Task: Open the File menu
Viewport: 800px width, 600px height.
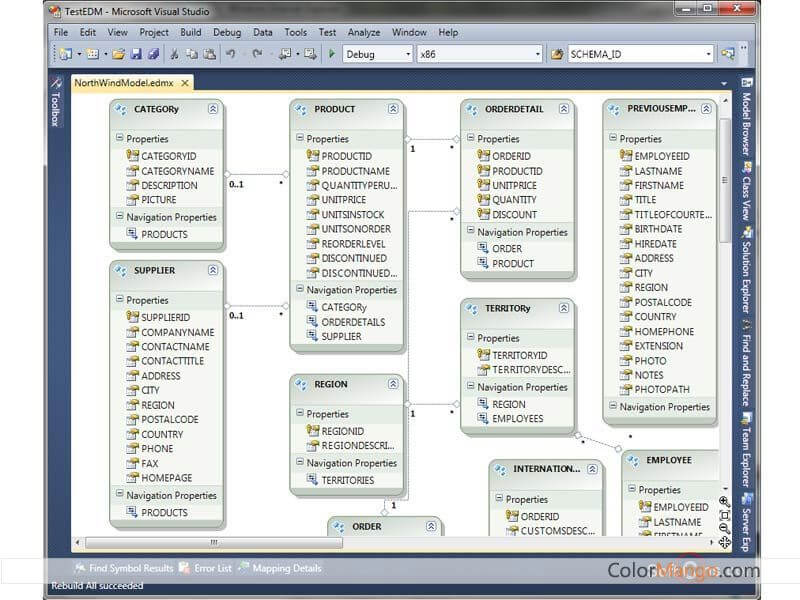Action: (61, 32)
